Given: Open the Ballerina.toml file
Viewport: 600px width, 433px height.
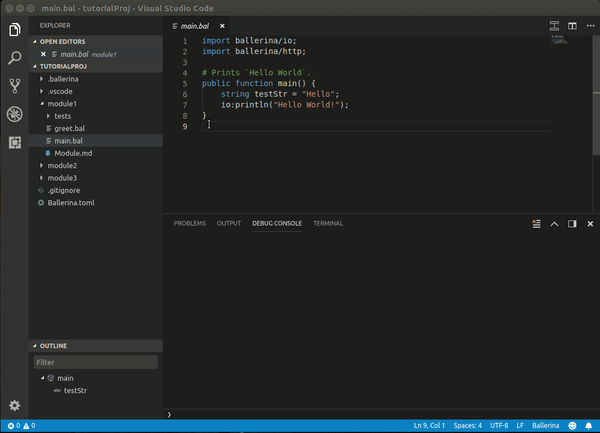Looking at the screenshot, I should click(96, 203).
